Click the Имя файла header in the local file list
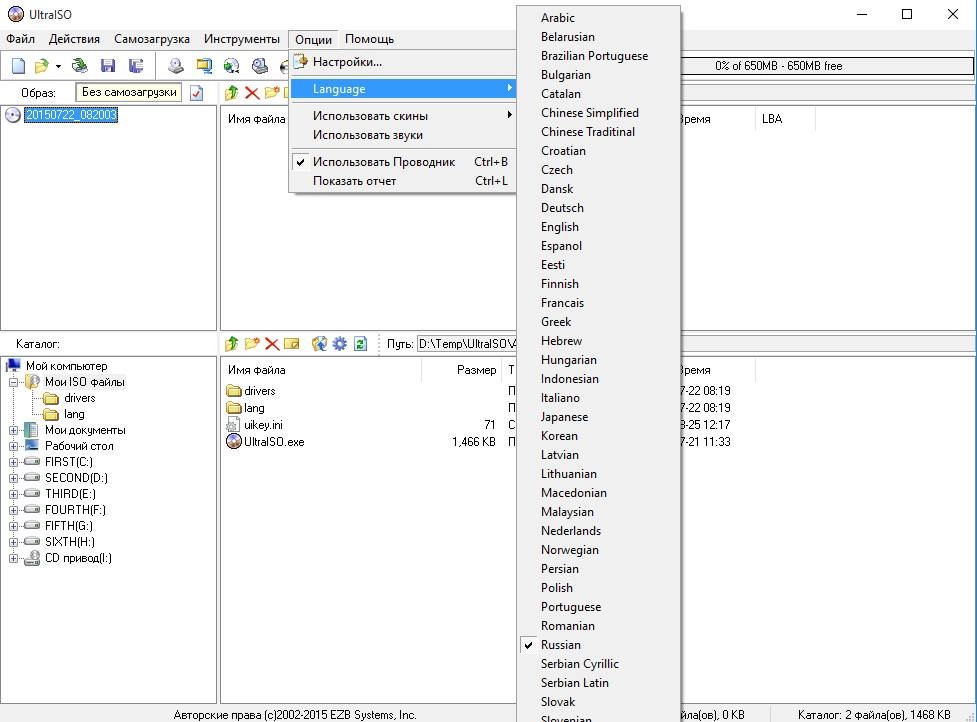 pyautogui.click(x=322, y=370)
